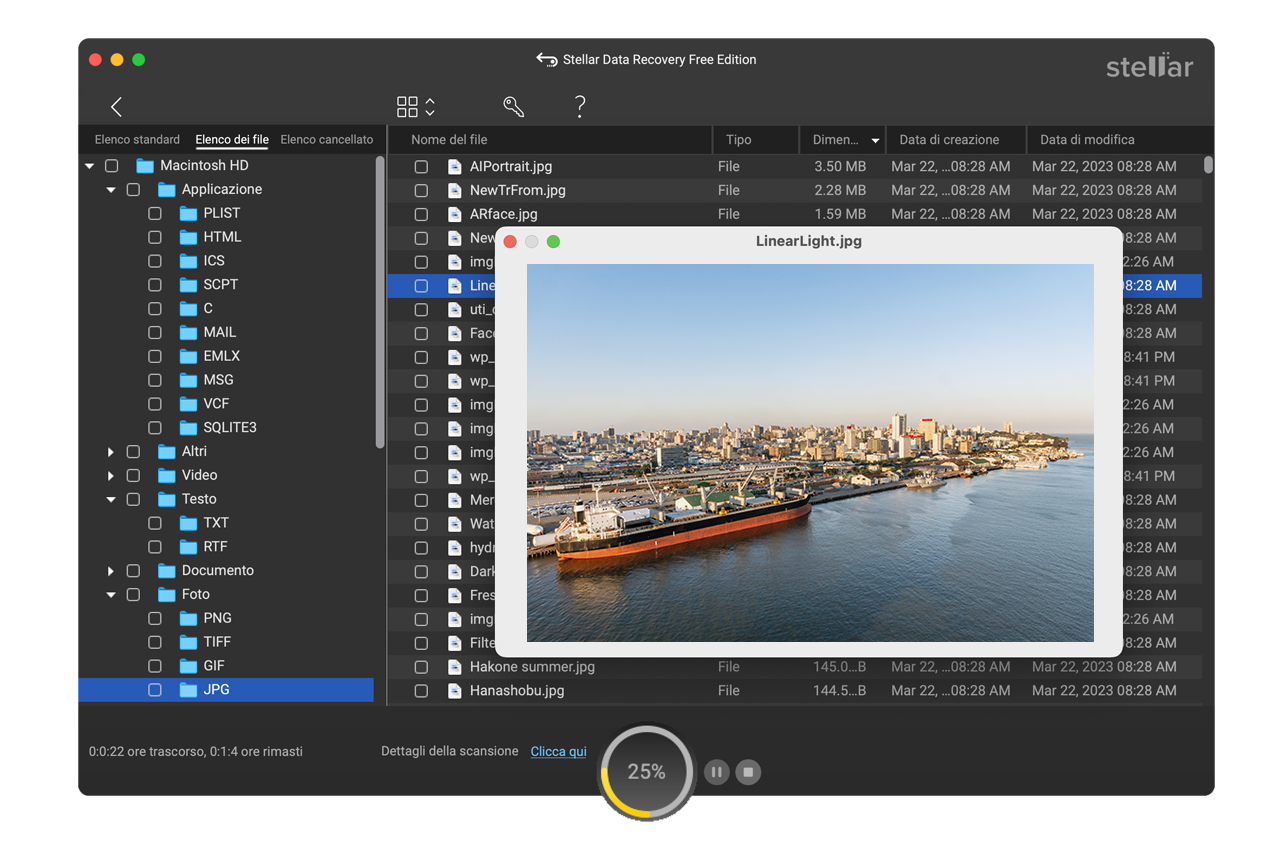Viewport: 1280px width, 860px height.
Task: Expand the Altri tree node
Action: click(x=111, y=452)
